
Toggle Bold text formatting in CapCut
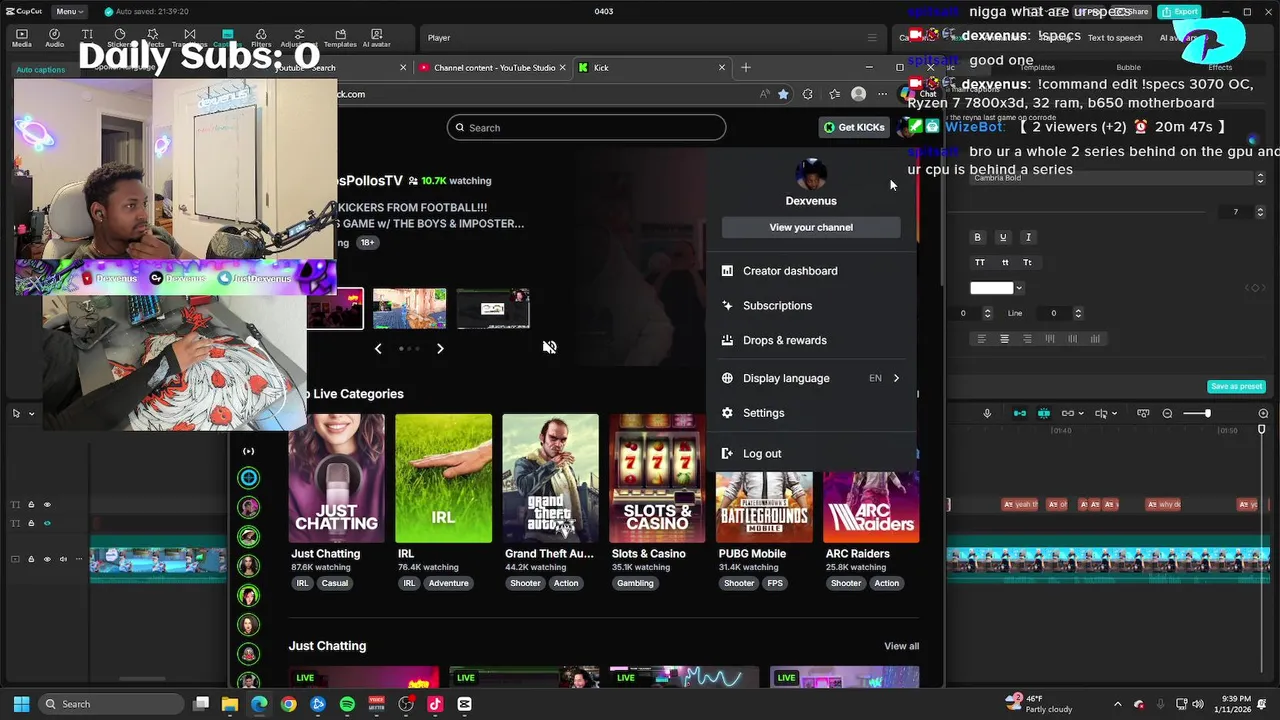(978, 237)
